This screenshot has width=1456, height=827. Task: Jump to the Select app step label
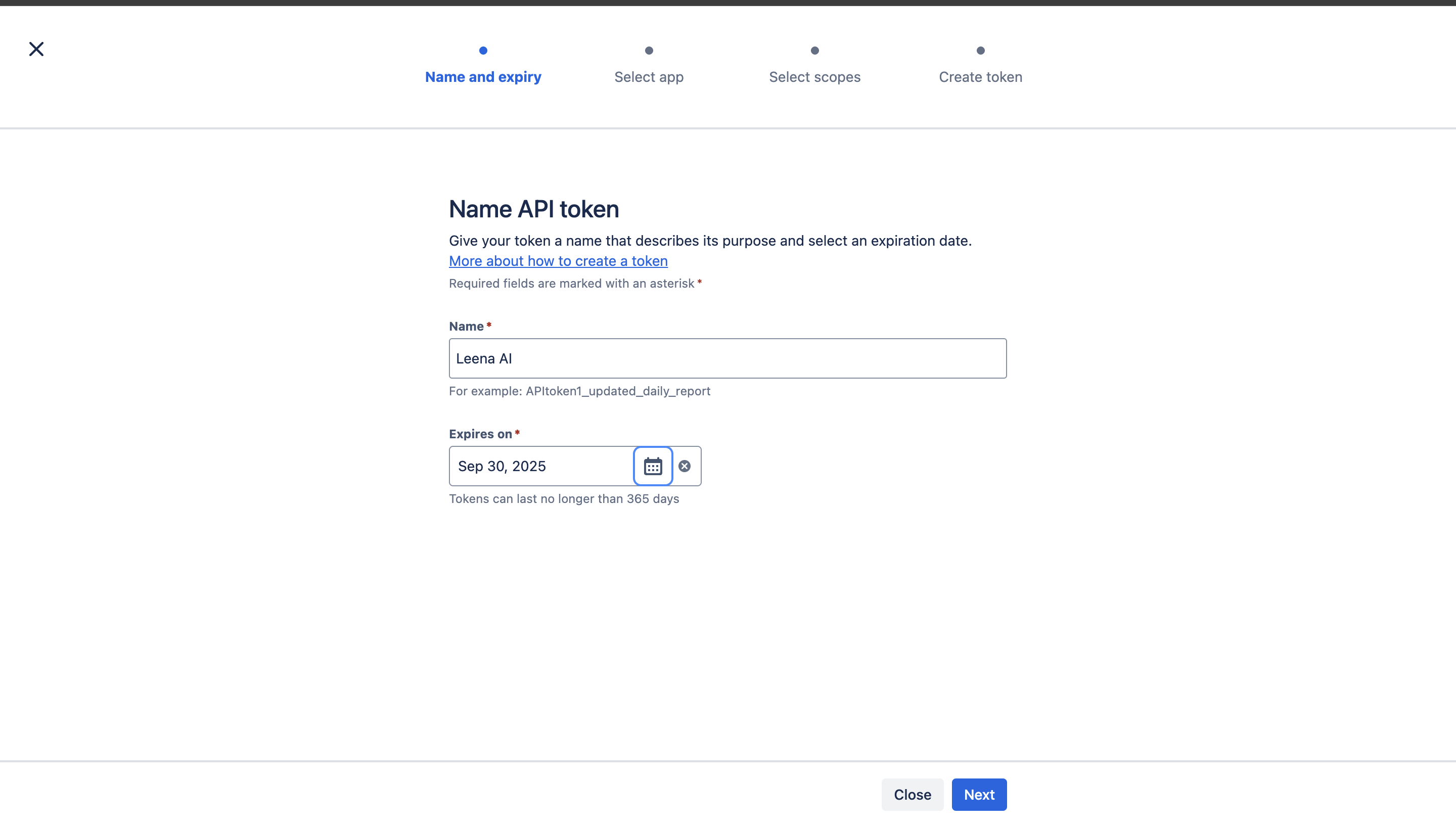[x=649, y=77]
